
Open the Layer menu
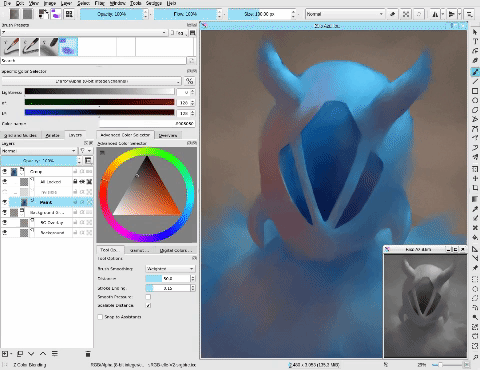point(66,3)
